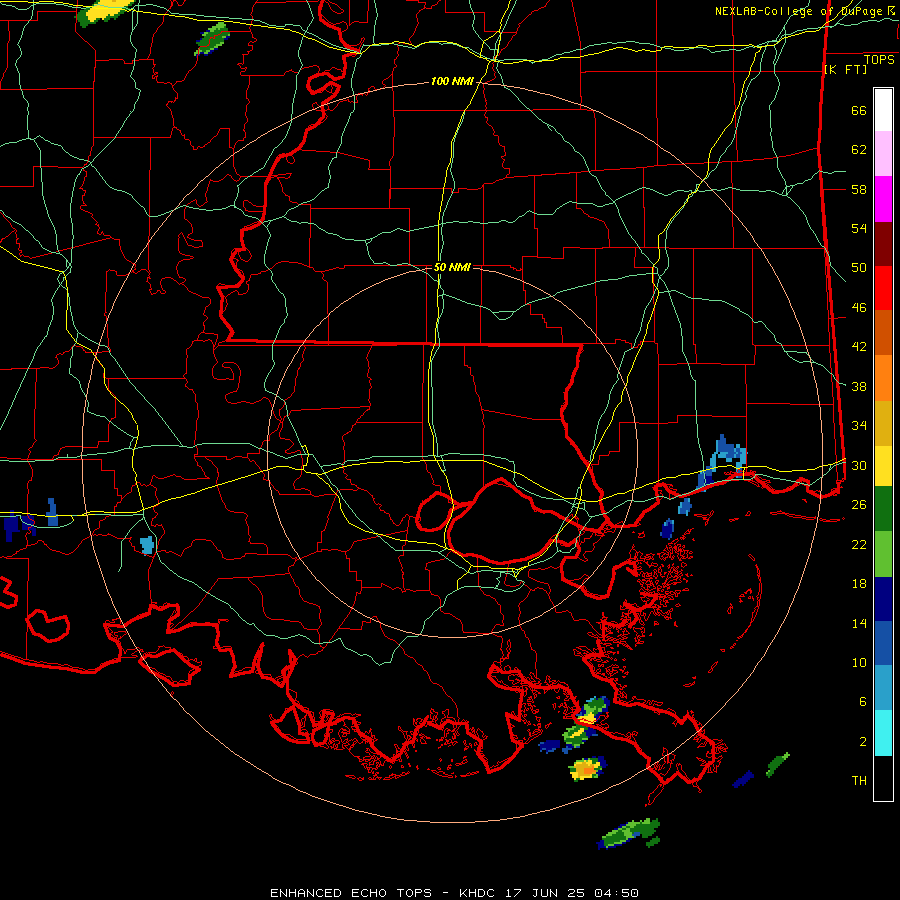Click the 'TH' threshold label

tap(859, 781)
